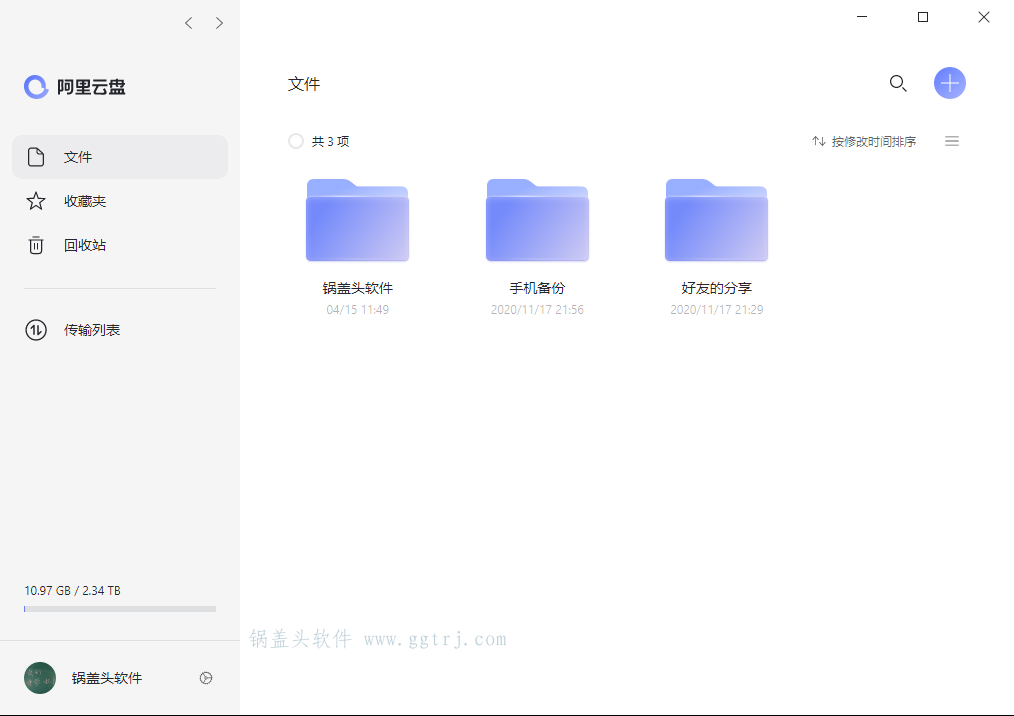Switch layout with the list view icon
The height and width of the screenshot is (716, 1014).
click(x=952, y=141)
